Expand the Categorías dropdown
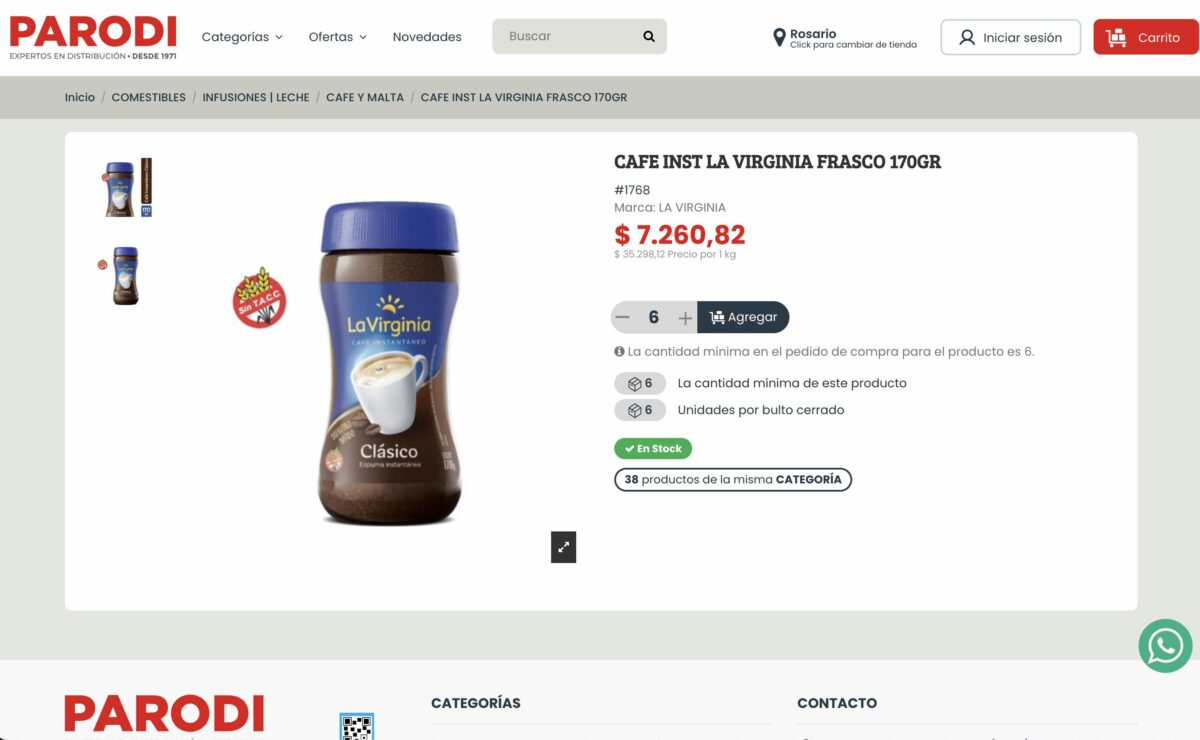Screen dimensions: 1200x740 (242, 37)
